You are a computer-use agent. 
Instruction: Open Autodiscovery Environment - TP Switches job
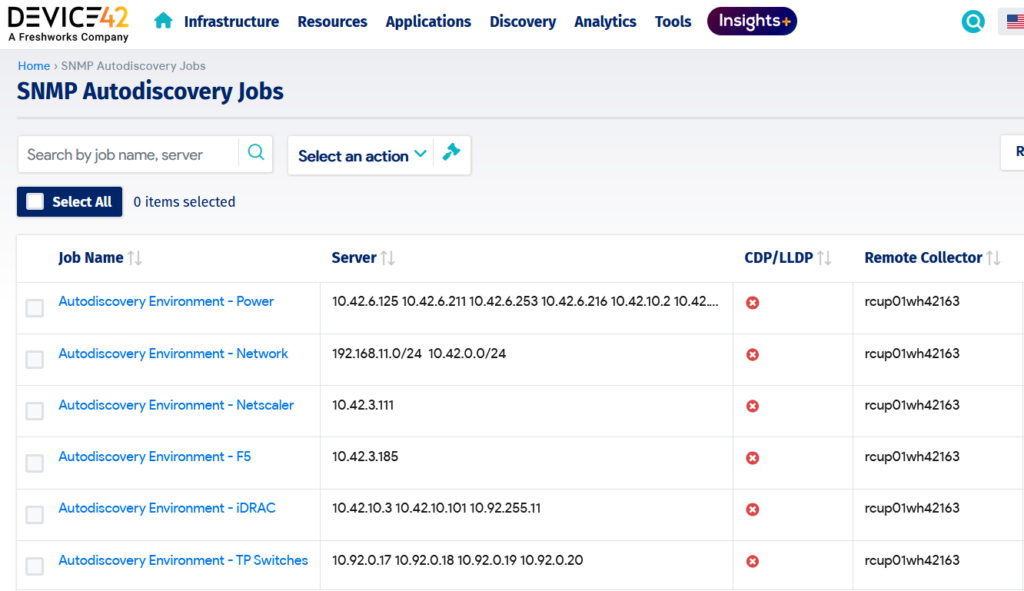[183, 560]
